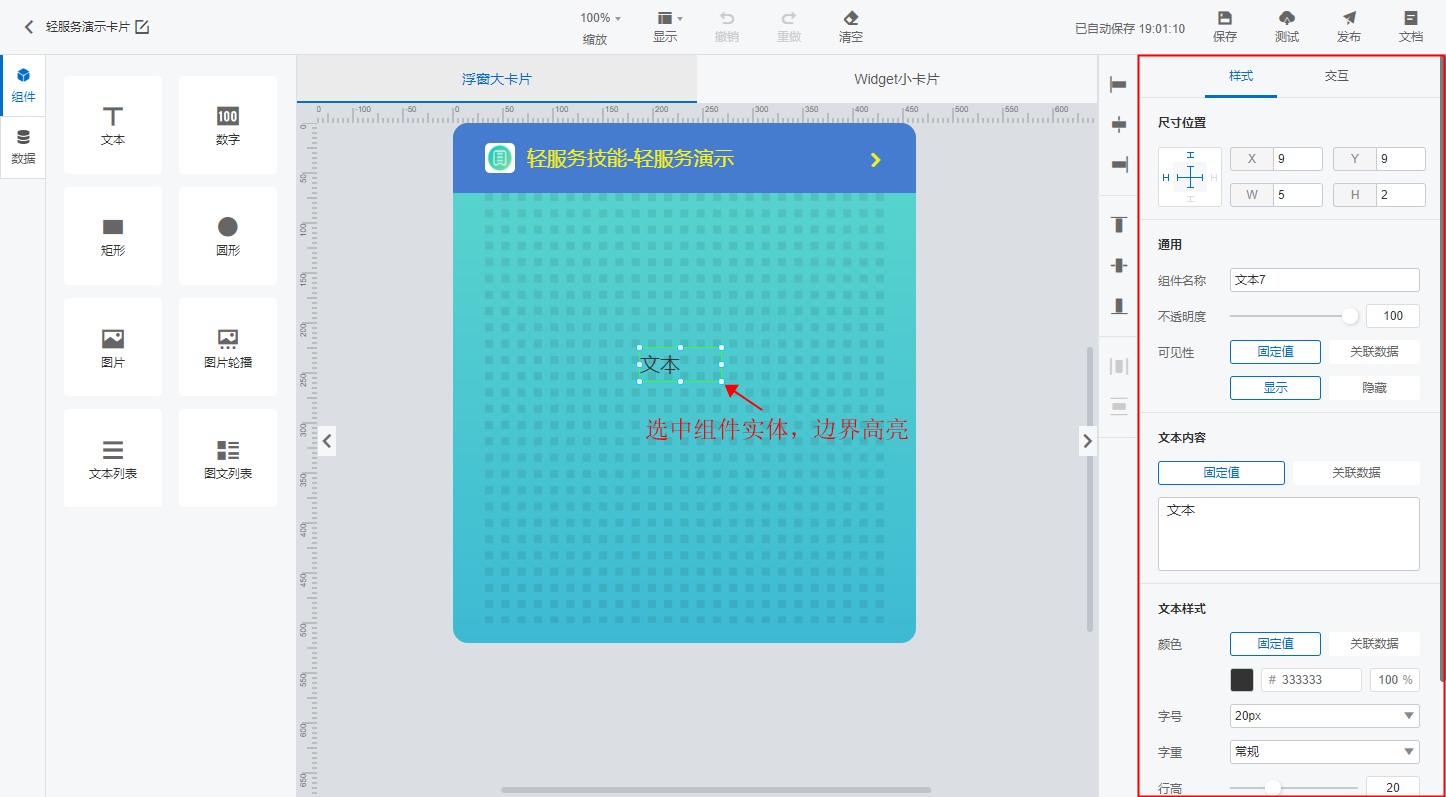Click the H height input field

click(x=1401, y=195)
